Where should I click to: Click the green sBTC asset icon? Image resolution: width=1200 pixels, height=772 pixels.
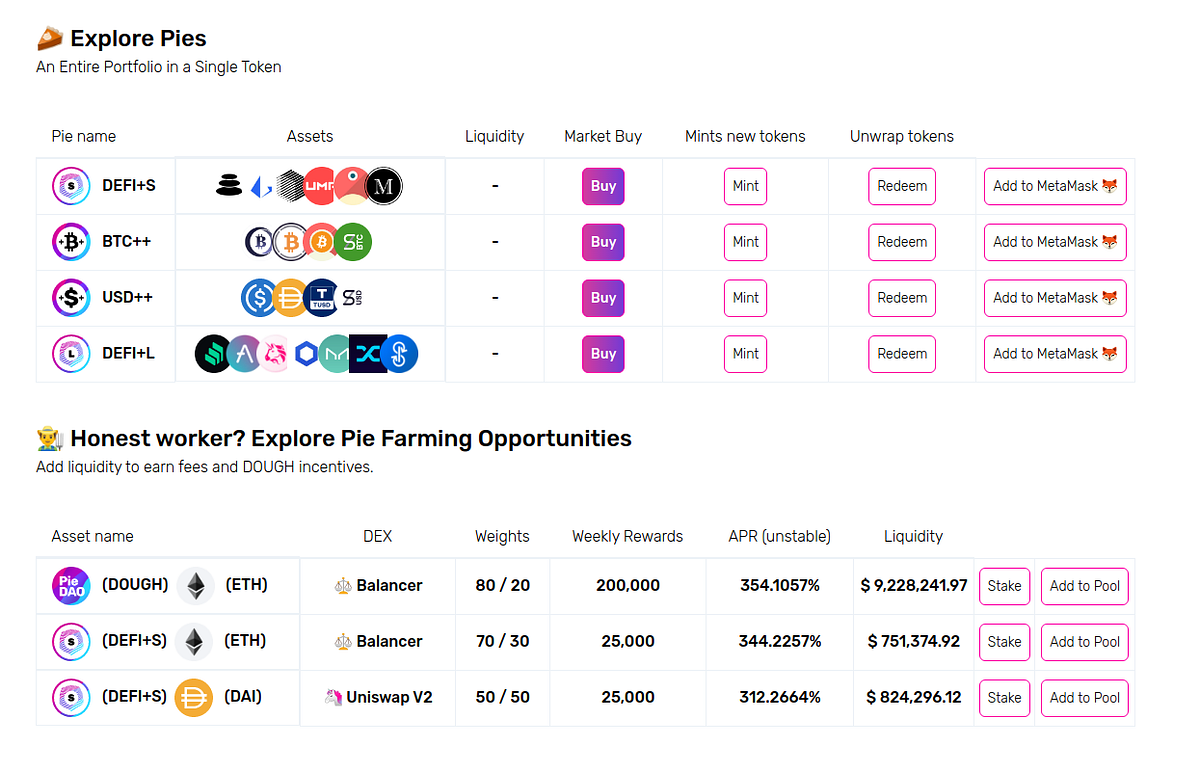353,242
